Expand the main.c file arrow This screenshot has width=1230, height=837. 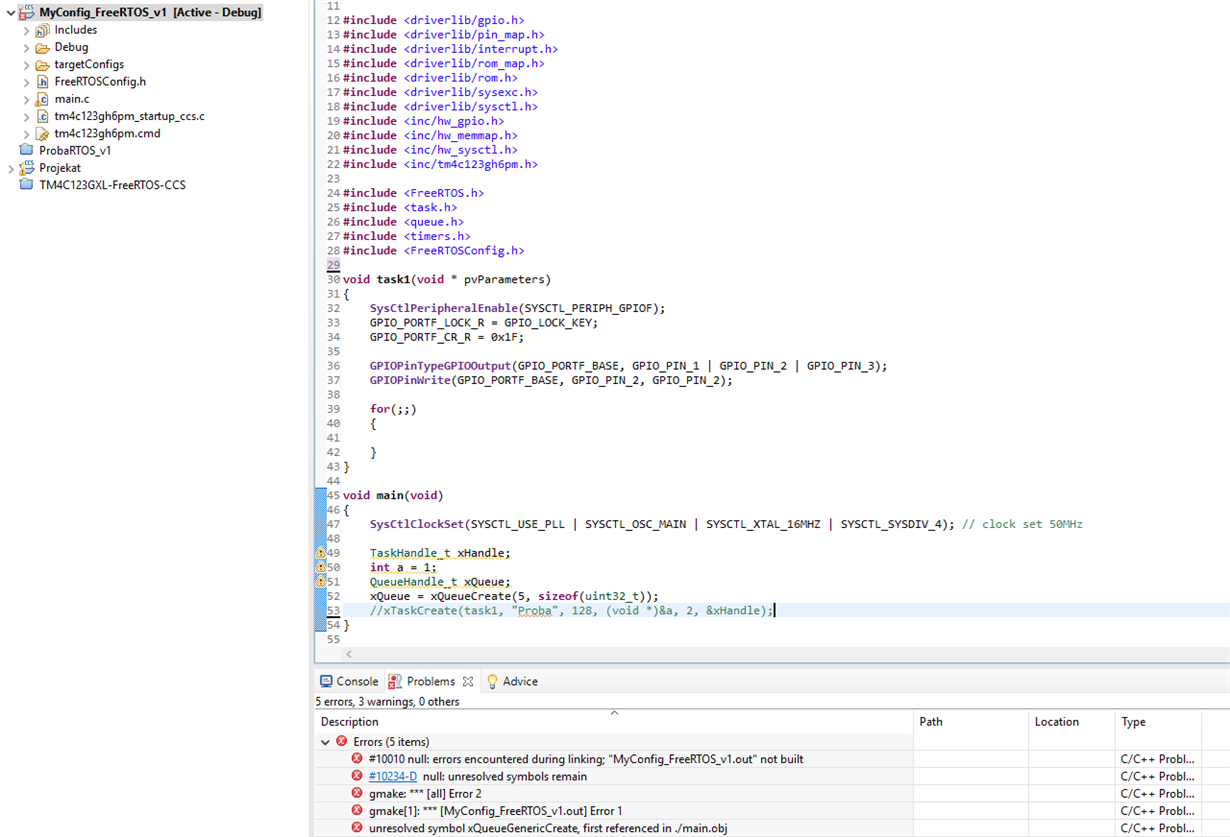pos(27,99)
